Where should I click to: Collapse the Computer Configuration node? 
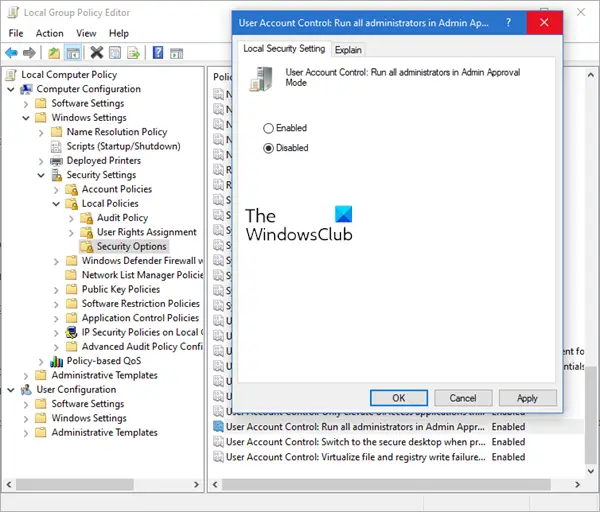pos(11,90)
